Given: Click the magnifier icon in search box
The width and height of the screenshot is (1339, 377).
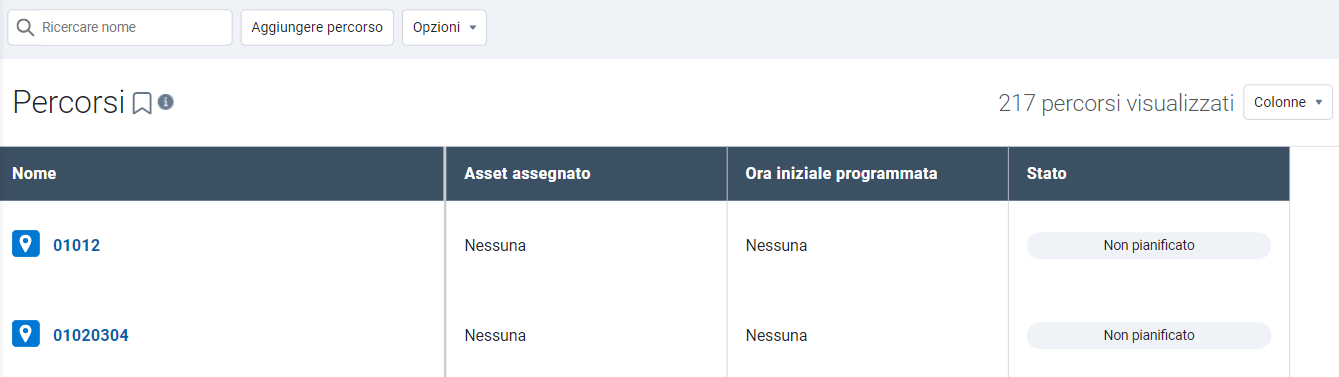Looking at the screenshot, I should [26, 28].
